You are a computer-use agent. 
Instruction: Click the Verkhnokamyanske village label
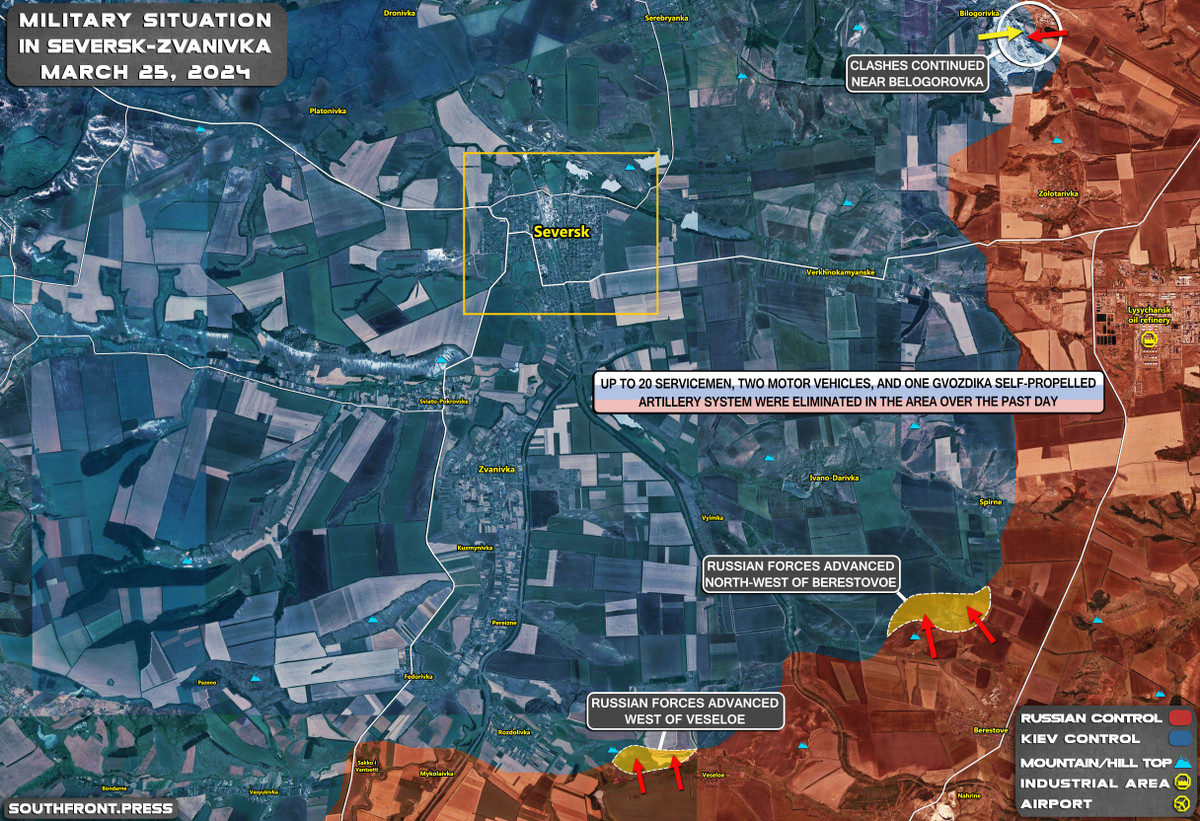840,272
